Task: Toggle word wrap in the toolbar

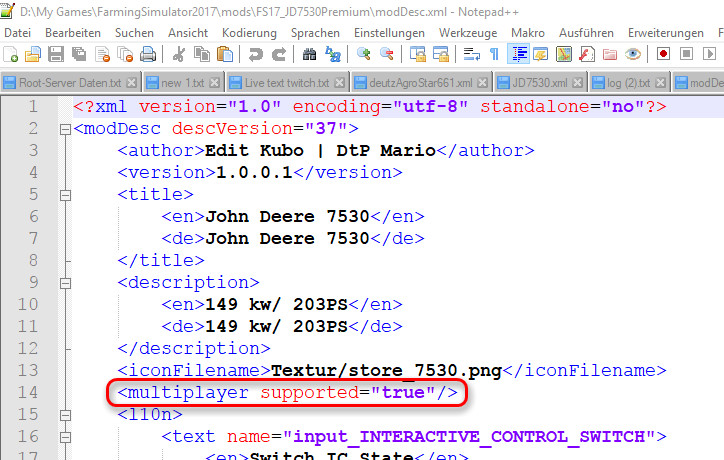Action: pyautogui.click(x=471, y=54)
